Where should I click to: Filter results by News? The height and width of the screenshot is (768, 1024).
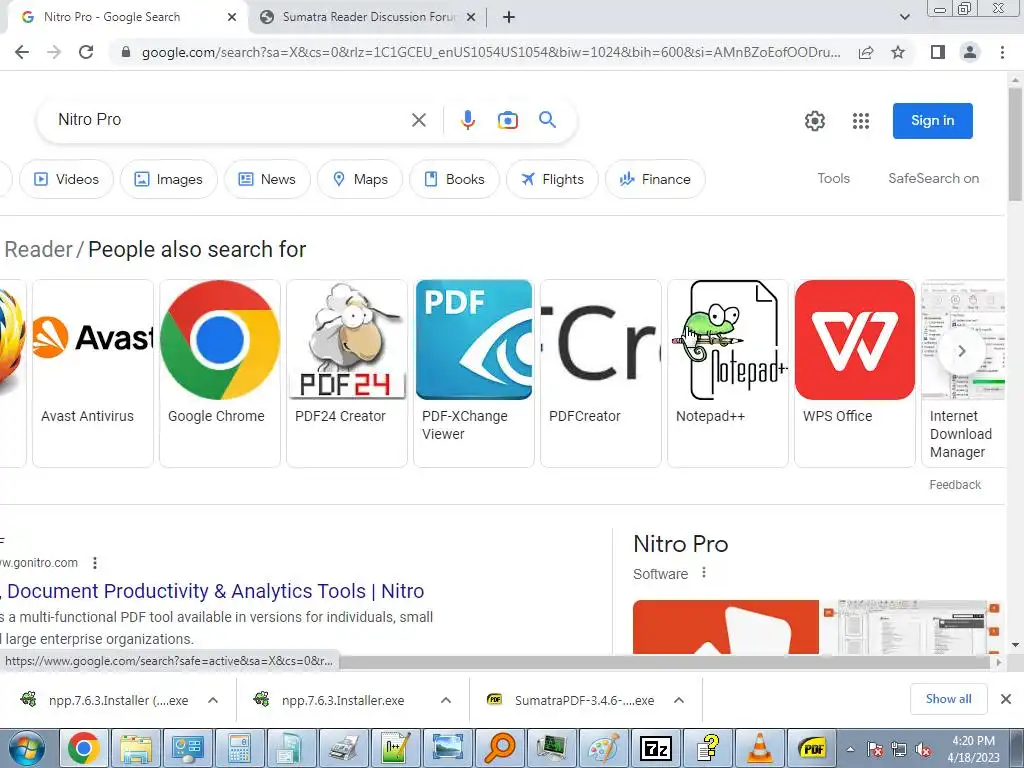pos(267,179)
